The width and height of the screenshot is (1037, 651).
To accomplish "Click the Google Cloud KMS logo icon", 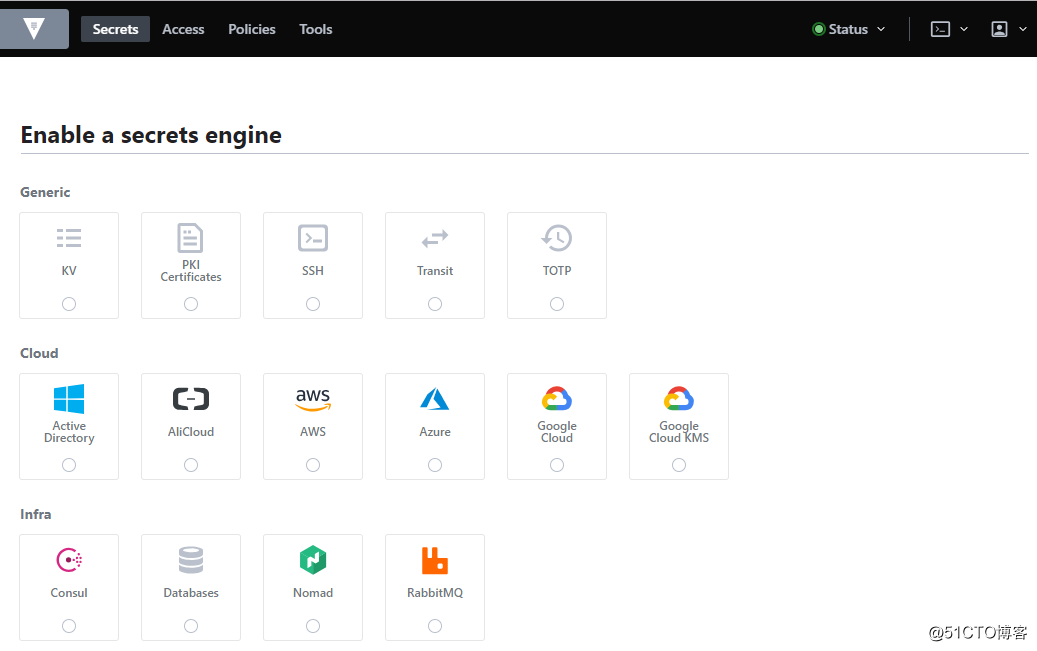I will tap(679, 399).
